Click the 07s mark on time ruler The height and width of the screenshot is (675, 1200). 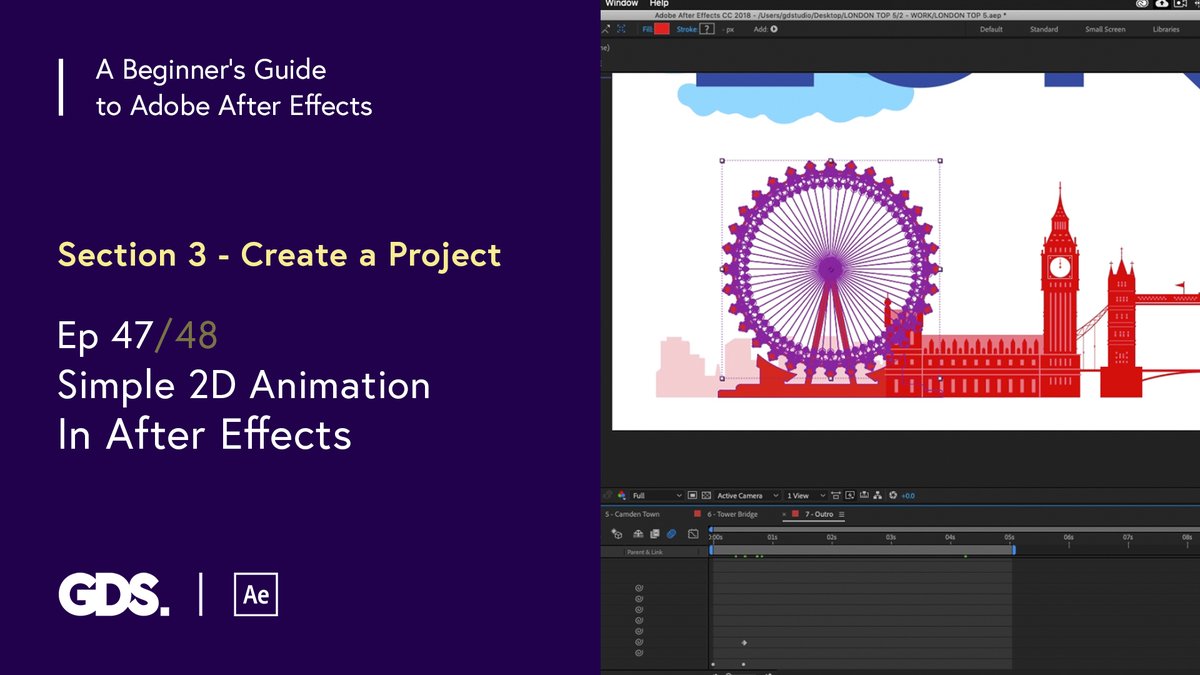pos(1127,538)
